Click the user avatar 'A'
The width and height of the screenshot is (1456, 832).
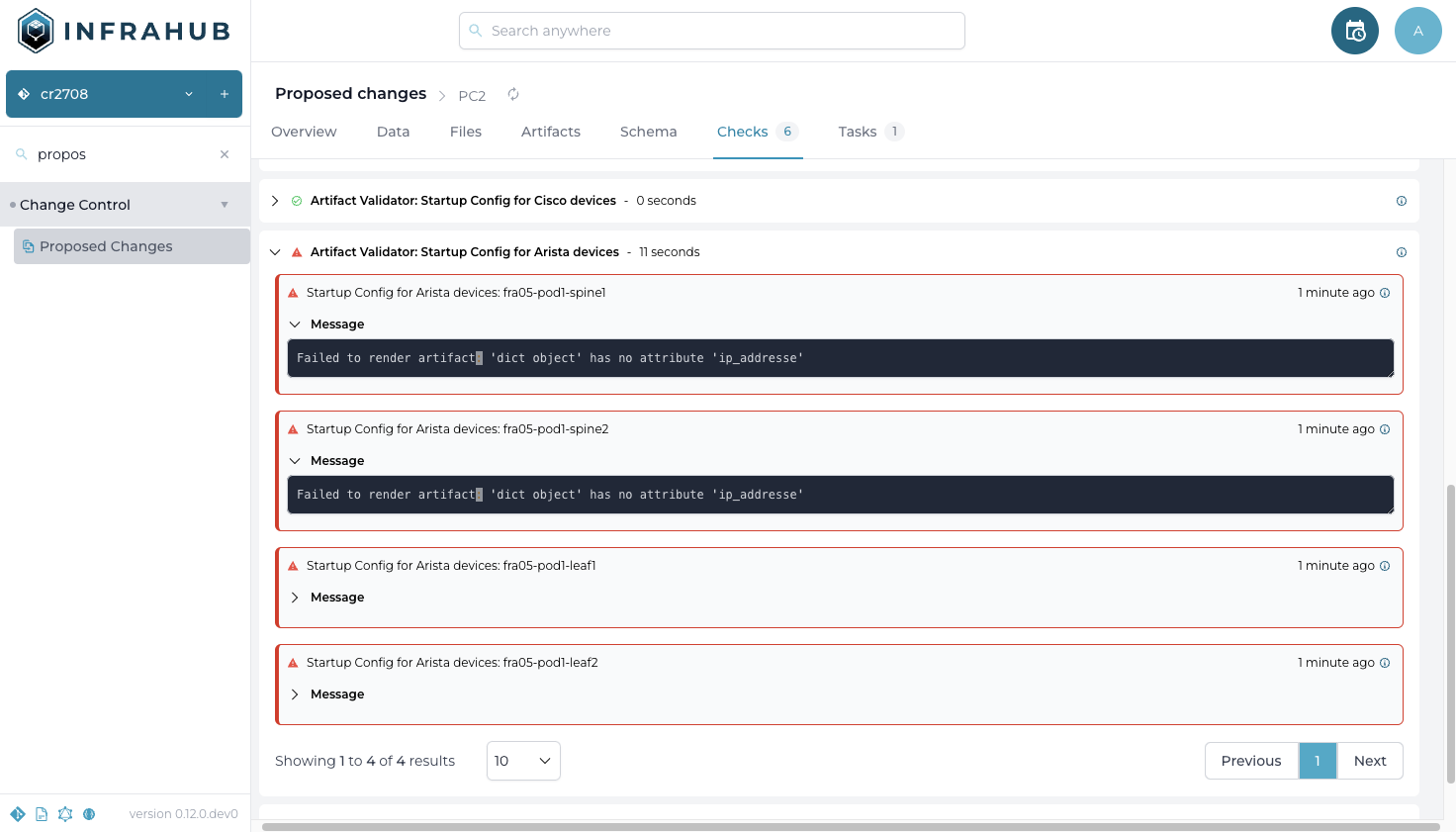tap(1417, 31)
